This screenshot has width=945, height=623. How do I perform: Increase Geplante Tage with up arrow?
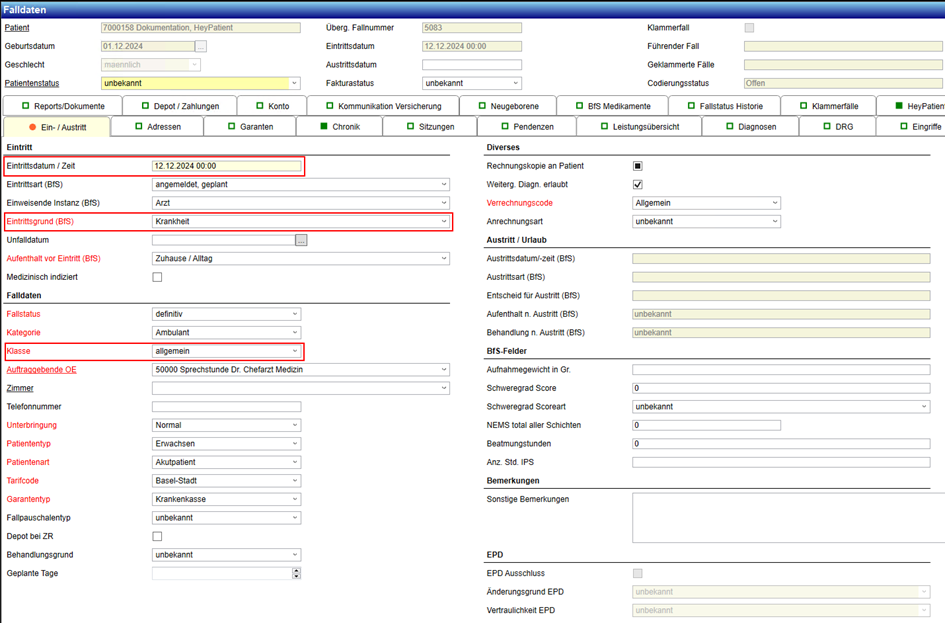[296, 570]
